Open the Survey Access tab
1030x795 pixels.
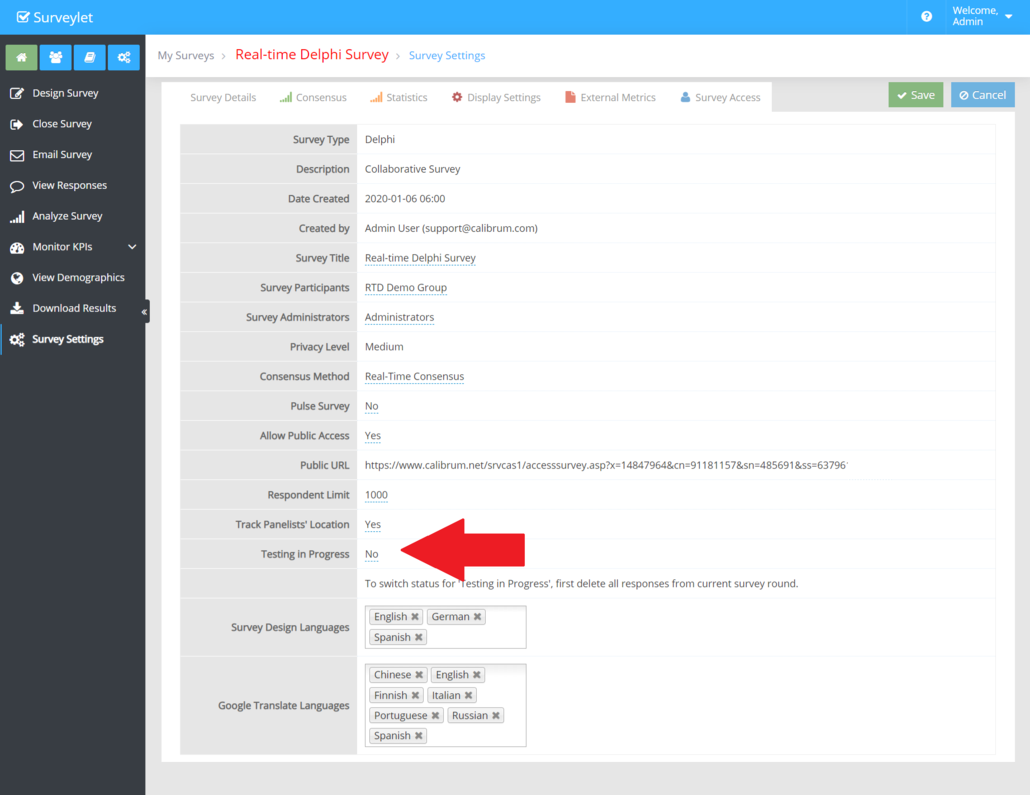pos(720,98)
